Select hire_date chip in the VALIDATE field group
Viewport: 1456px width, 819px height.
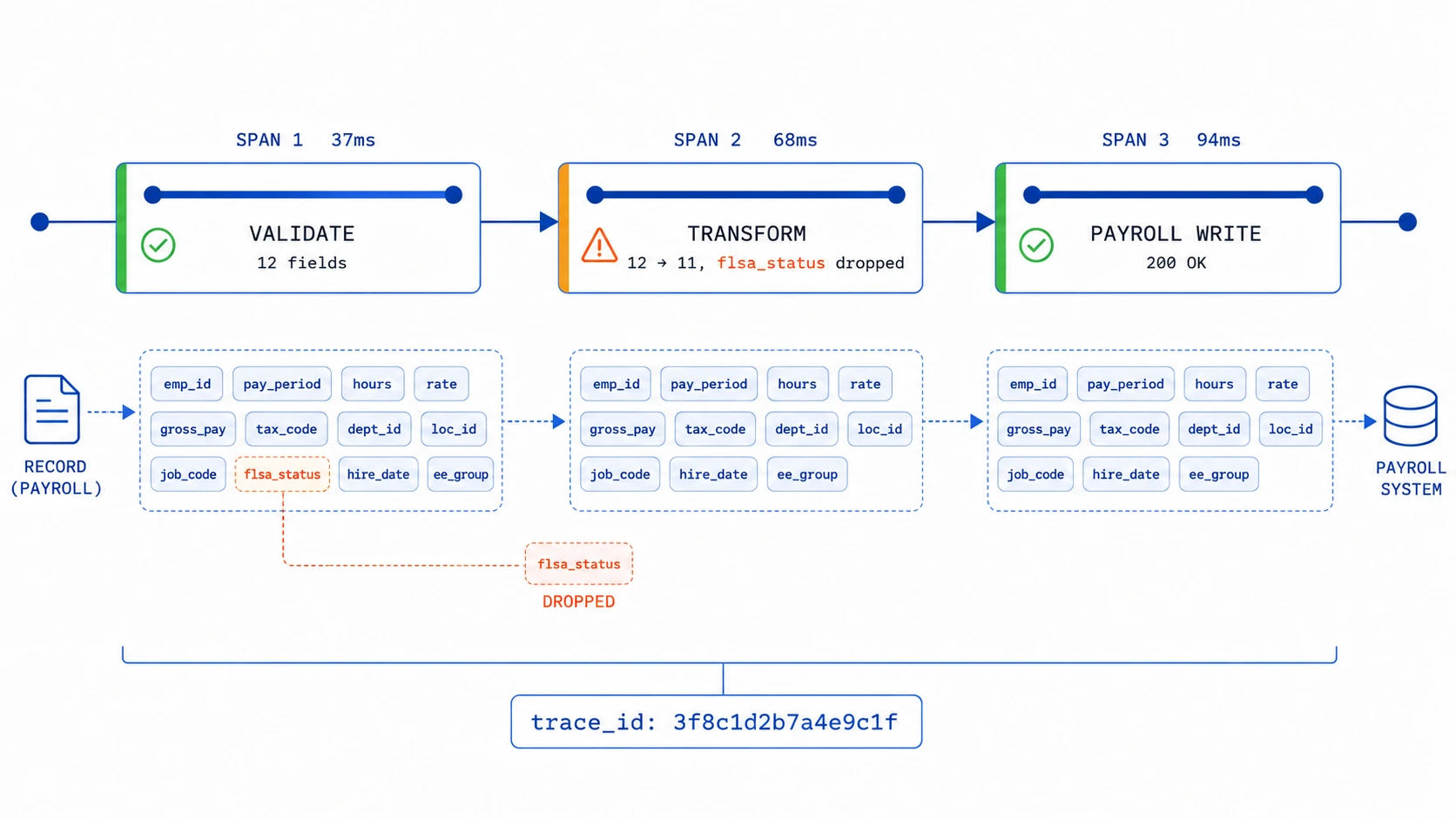[x=378, y=474]
